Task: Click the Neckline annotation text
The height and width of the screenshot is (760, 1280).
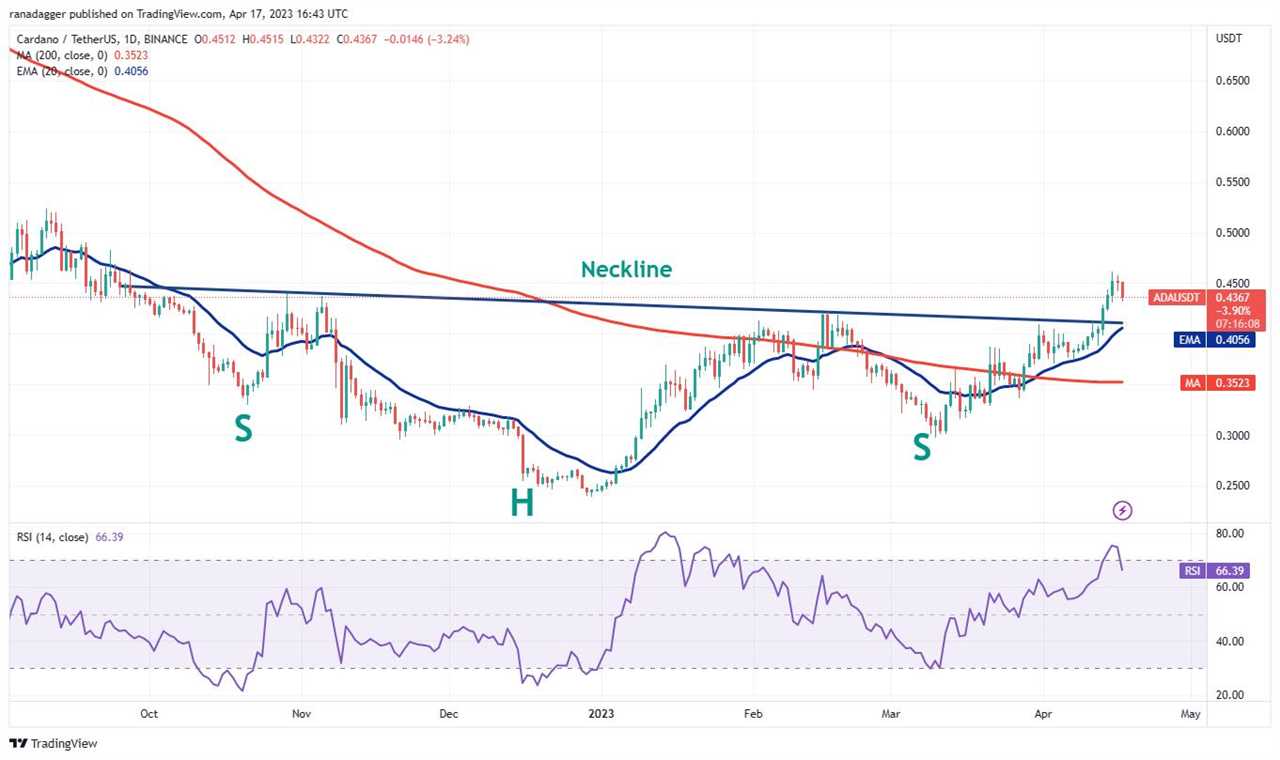Action: click(627, 269)
